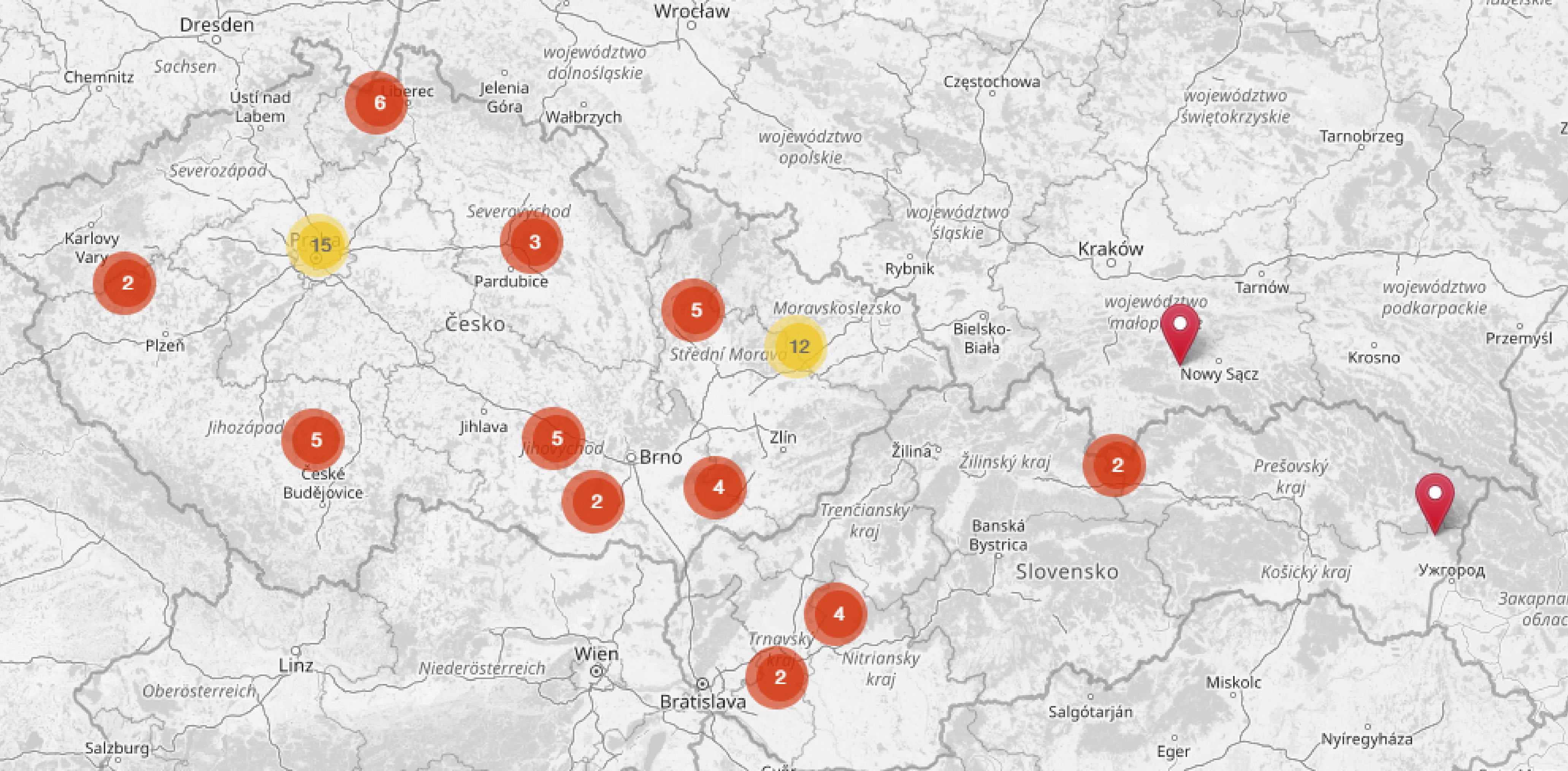Click the Niederösterreich region label
1568x771 pixels.
(482, 668)
